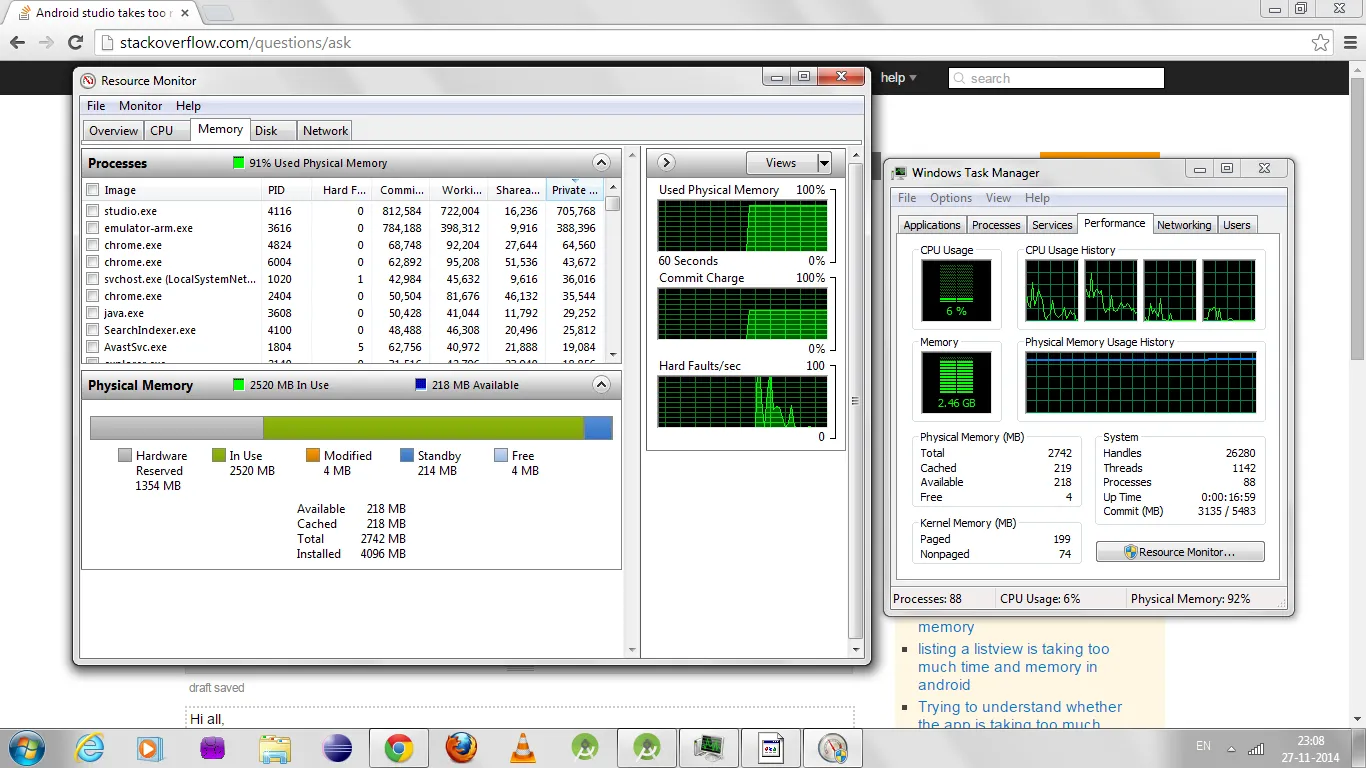Open Firefox from the taskbar

coord(461,748)
